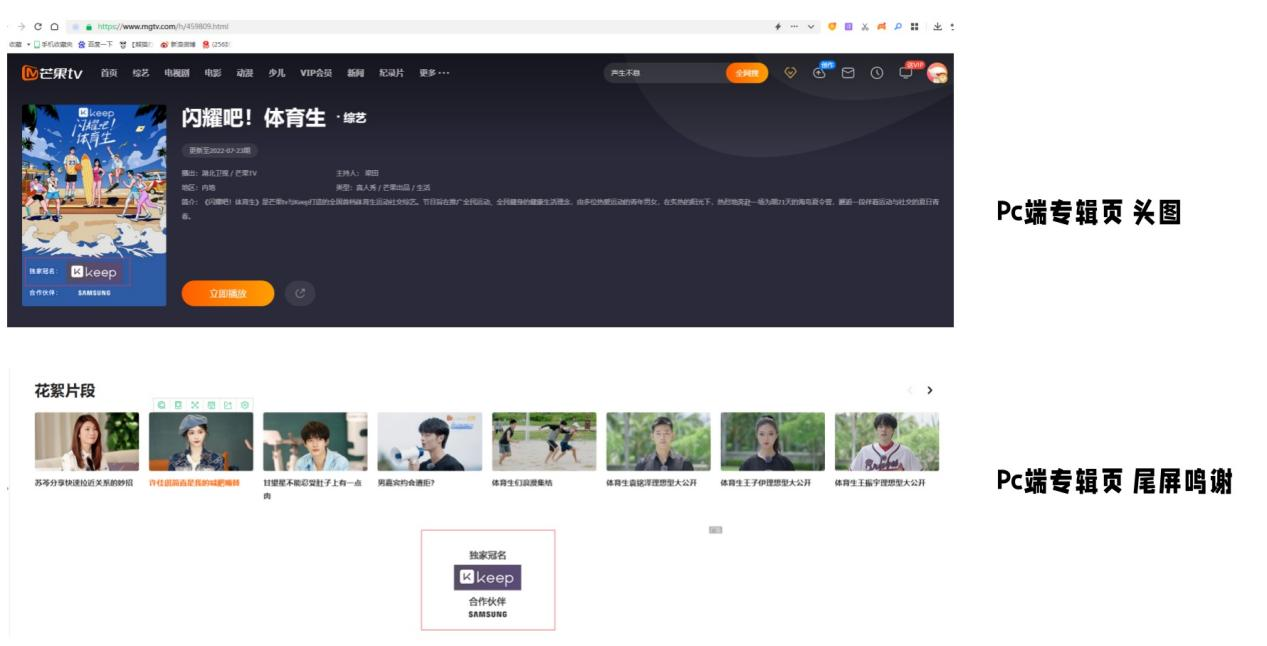This screenshot has height=646, width=1267.
Task: Open the upload cloud icon in header
Action: tap(820, 72)
